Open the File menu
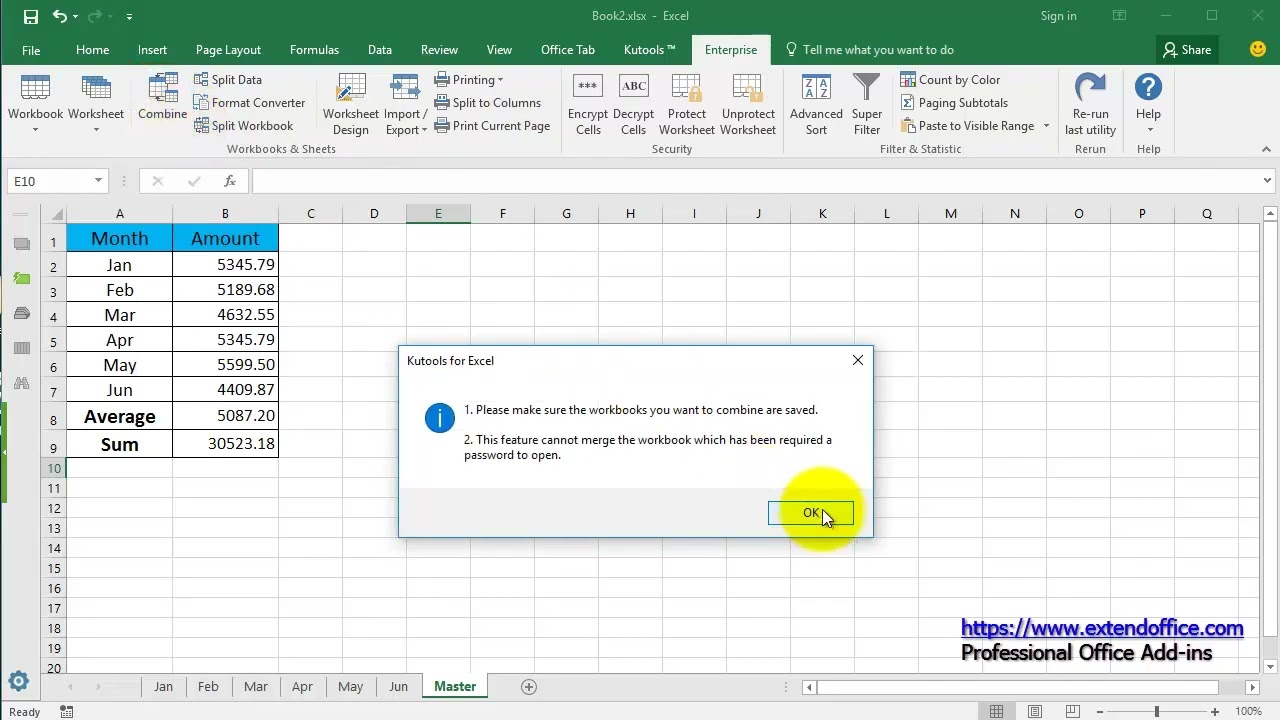Viewport: 1280px width, 720px height. pyautogui.click(x=31, y=50)
